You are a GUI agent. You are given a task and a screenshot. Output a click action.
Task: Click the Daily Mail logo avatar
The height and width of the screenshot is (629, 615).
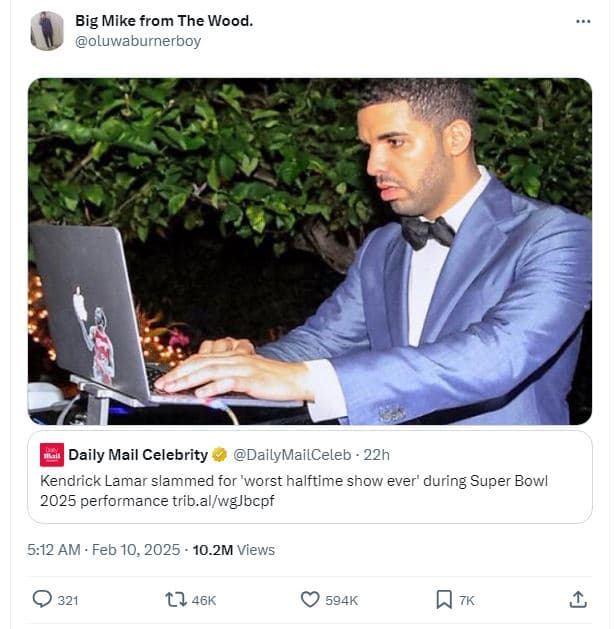(52, 455)
